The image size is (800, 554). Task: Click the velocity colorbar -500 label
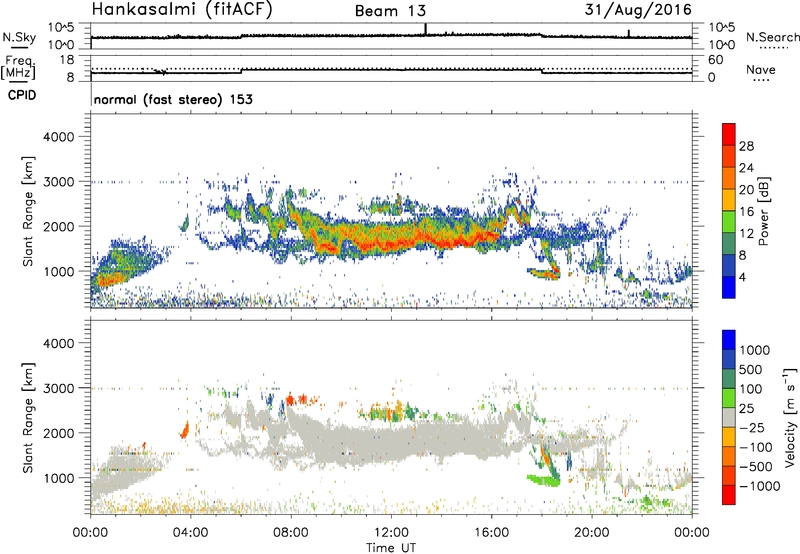[x=755, y=467]
